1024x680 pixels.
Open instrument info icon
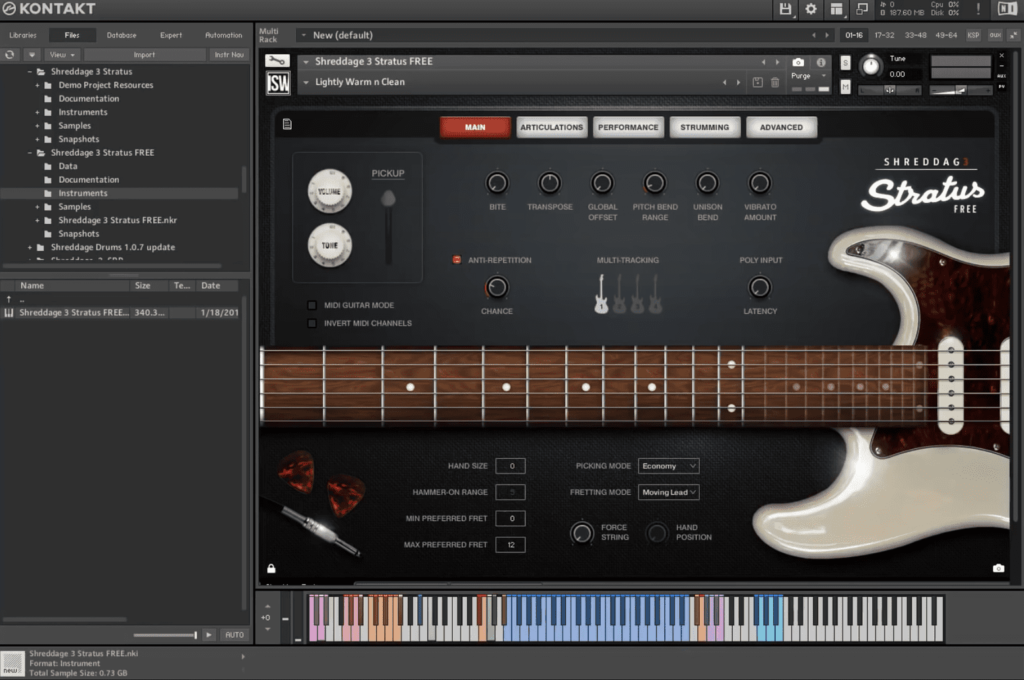[821, 62]
